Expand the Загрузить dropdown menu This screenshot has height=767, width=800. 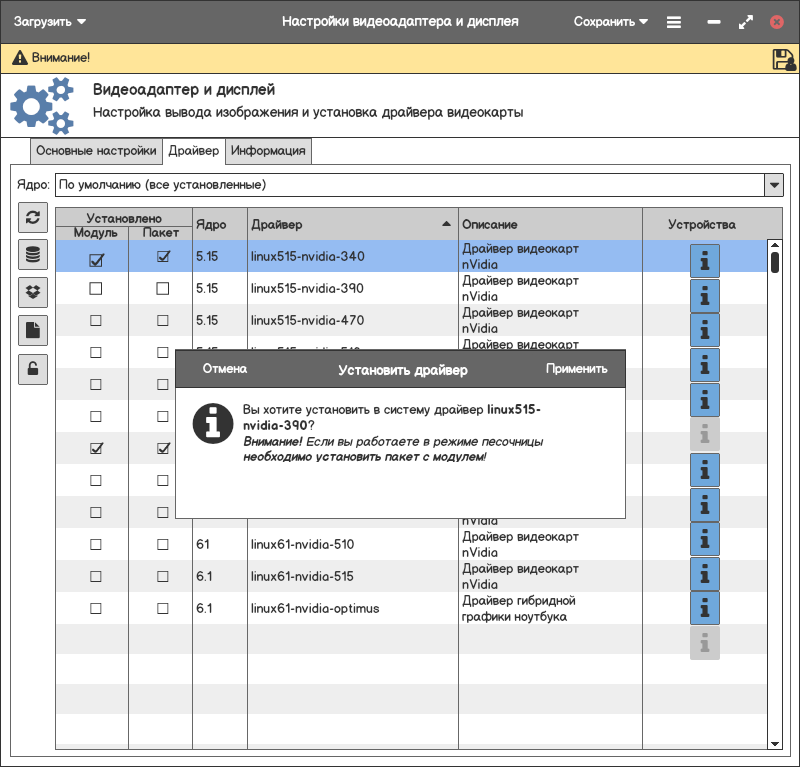(50, 22)
